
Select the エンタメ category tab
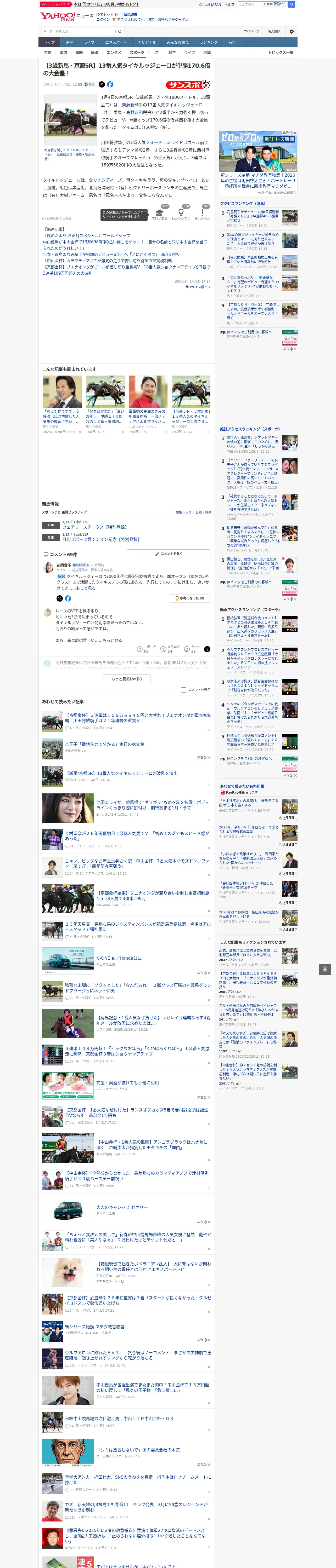pos(114,53)
